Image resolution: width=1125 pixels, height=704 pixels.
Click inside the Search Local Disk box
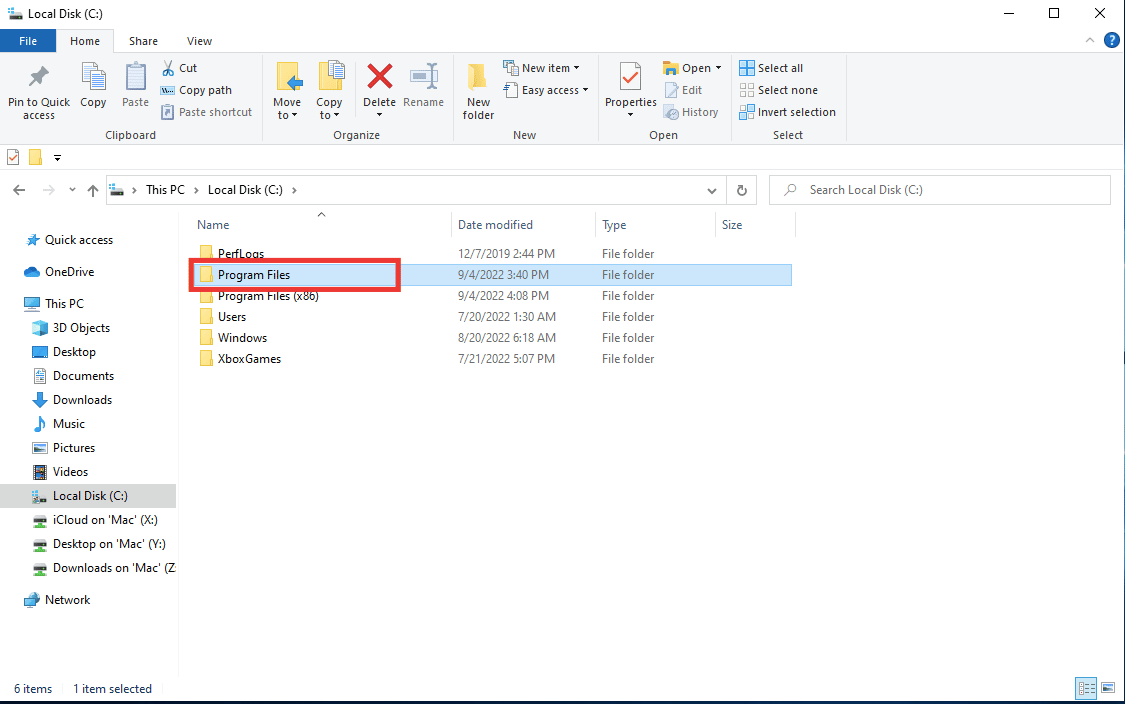940,189
